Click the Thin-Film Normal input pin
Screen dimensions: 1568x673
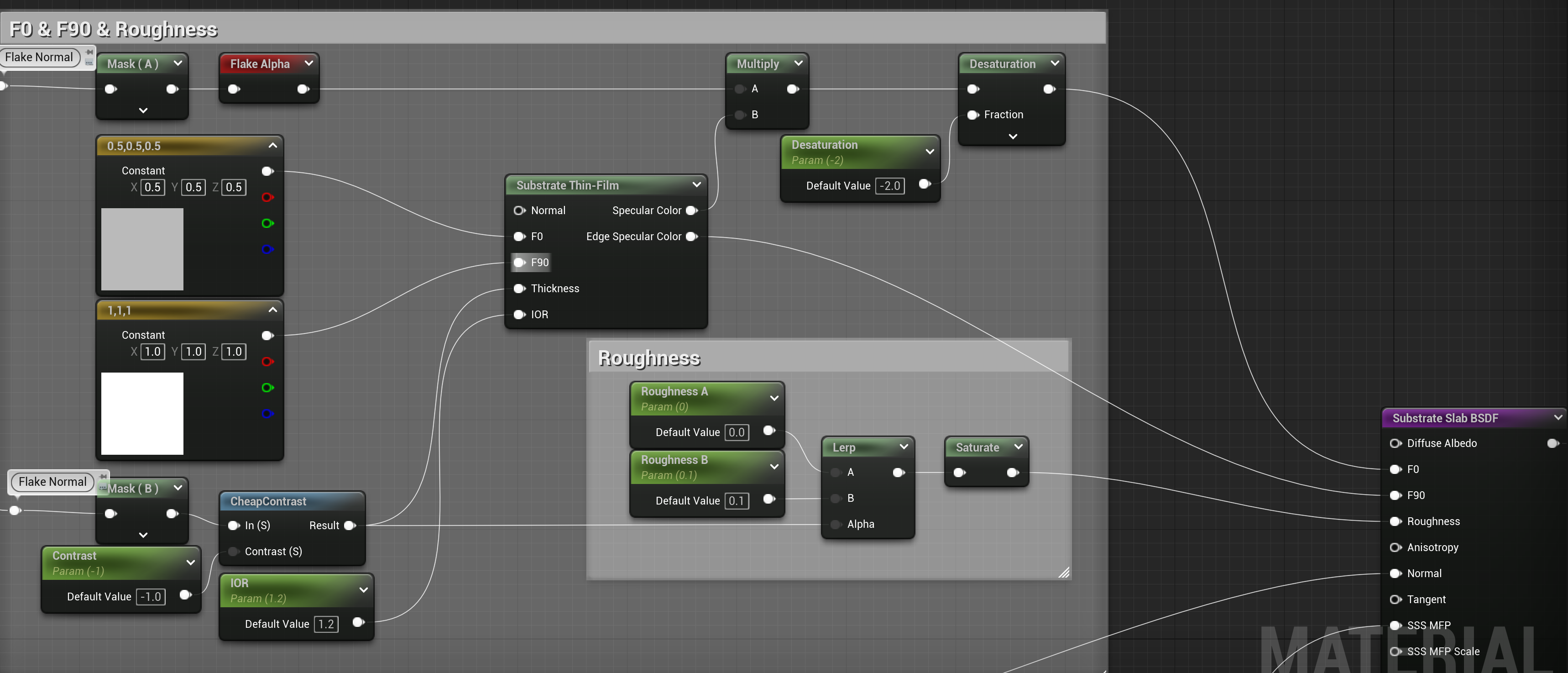pyautogui.click(x=519, y=210)
